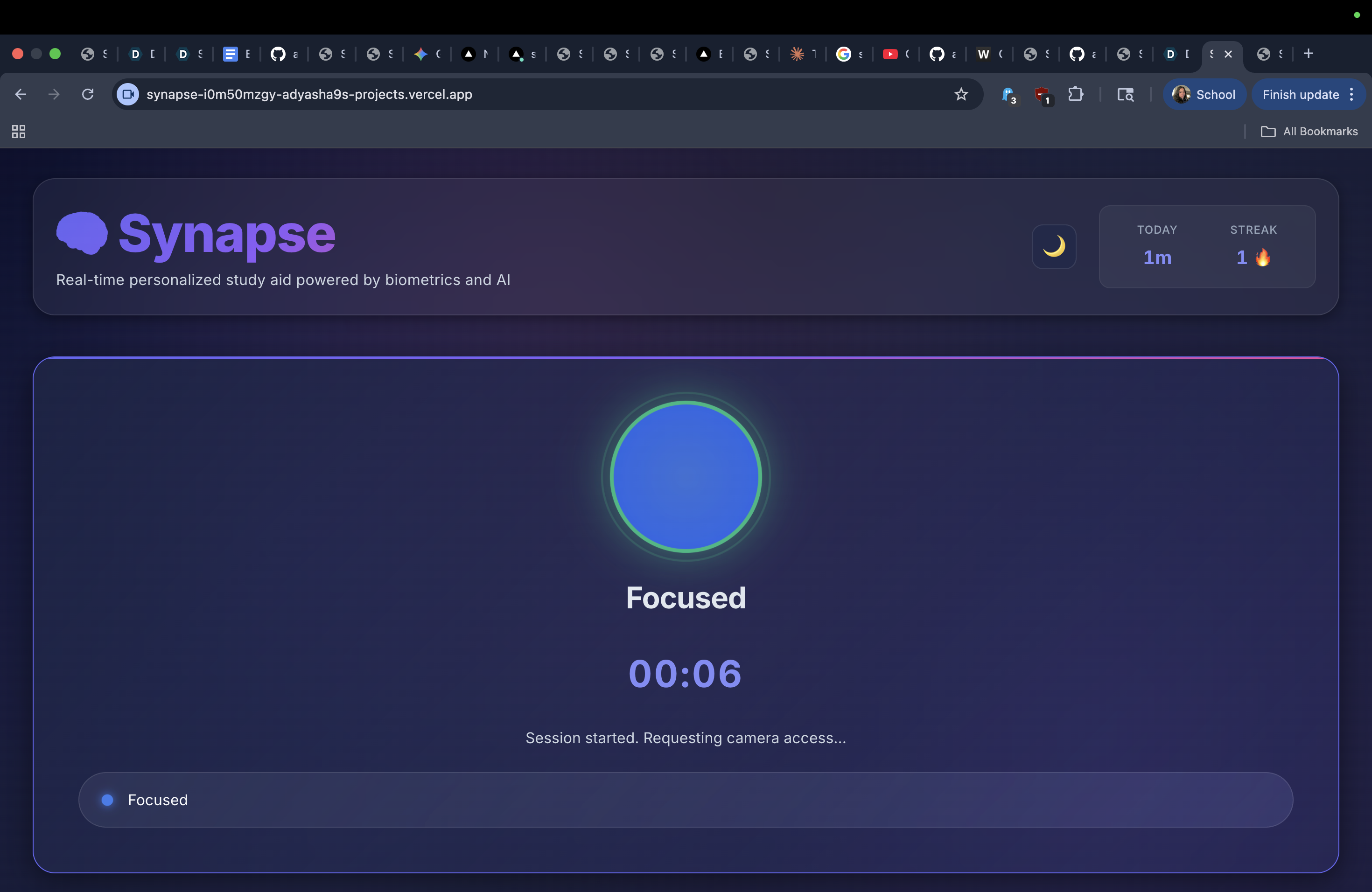This screenshot has height=892, width=1372.
Task: Open the Chrome three-dot menu
Action: [x=1352, y=94]
